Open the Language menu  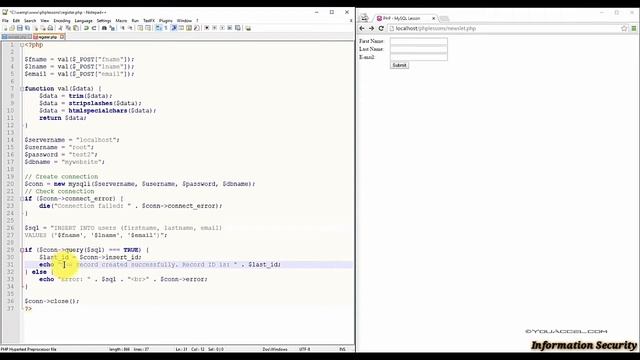pyautogui.click(x=84, y=20)
